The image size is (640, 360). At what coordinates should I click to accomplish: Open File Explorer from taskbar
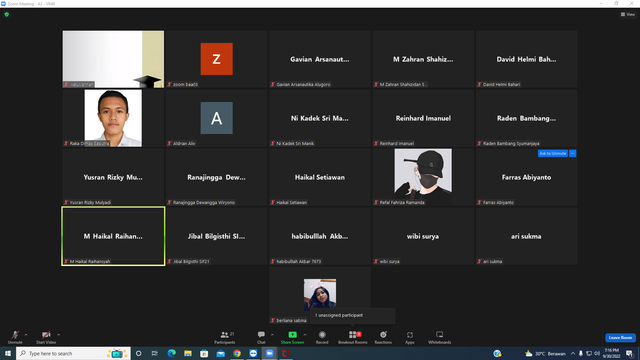[188, 353]
